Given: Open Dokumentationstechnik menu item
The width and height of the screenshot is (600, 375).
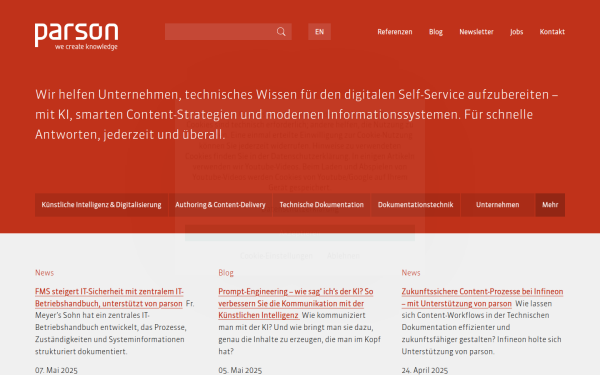Looking at the screenshot, I should point(416,205).
